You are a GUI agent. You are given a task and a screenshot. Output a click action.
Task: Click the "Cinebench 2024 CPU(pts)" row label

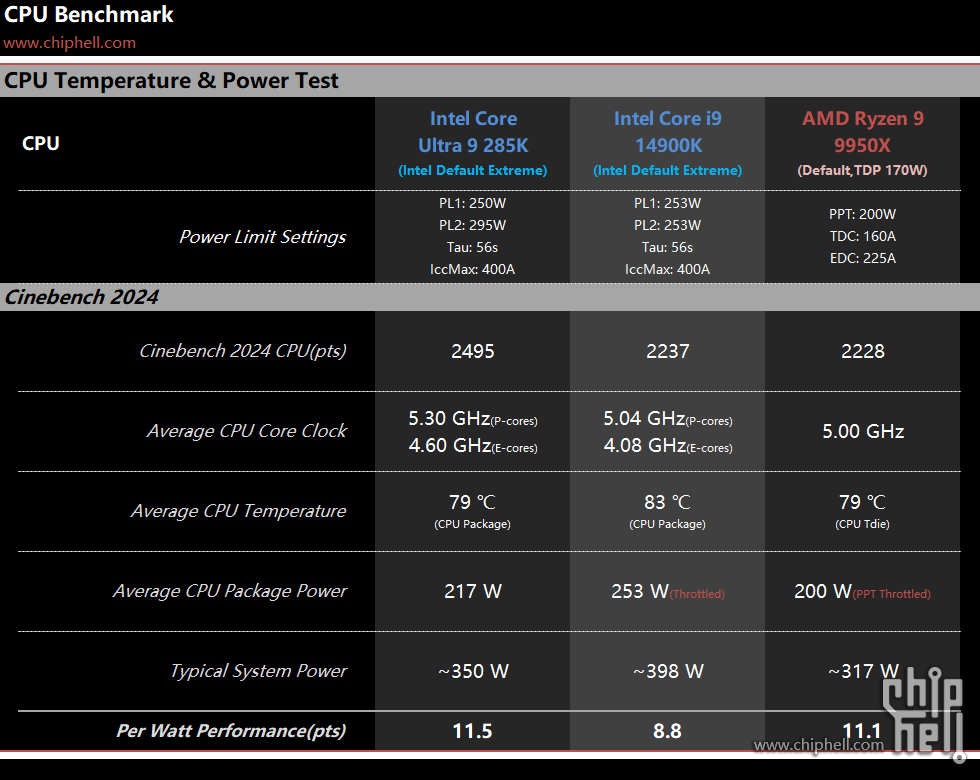pyautogui.click(x=242, y=351)
